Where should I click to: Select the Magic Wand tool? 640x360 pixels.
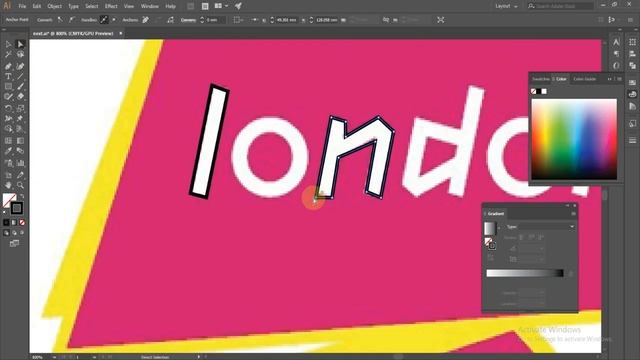[x=8, y=55]
